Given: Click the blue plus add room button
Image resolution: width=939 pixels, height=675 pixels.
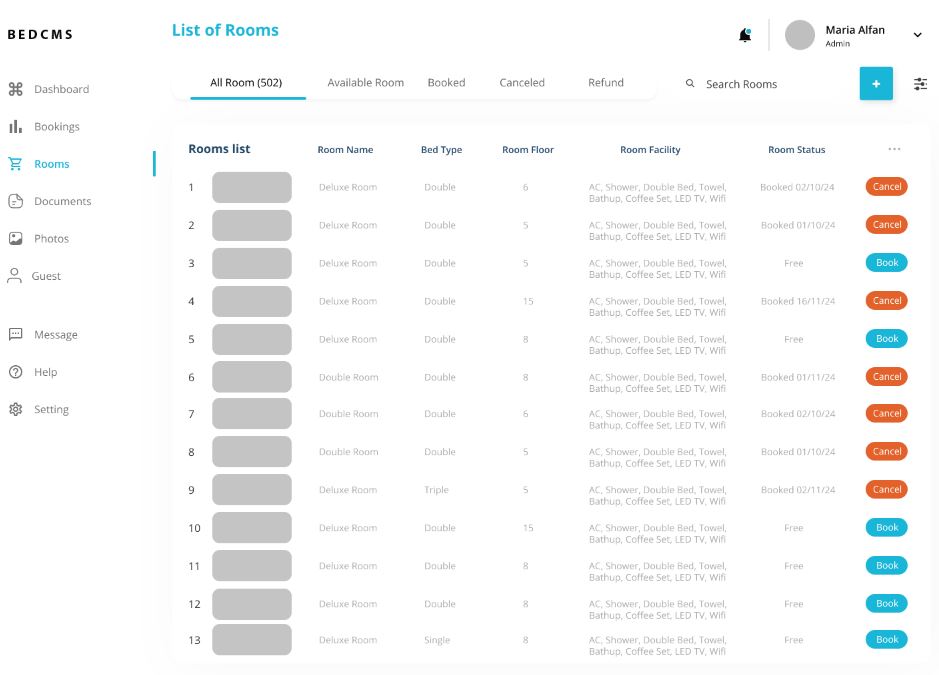Looking at the screenshot, I should 876,84.
